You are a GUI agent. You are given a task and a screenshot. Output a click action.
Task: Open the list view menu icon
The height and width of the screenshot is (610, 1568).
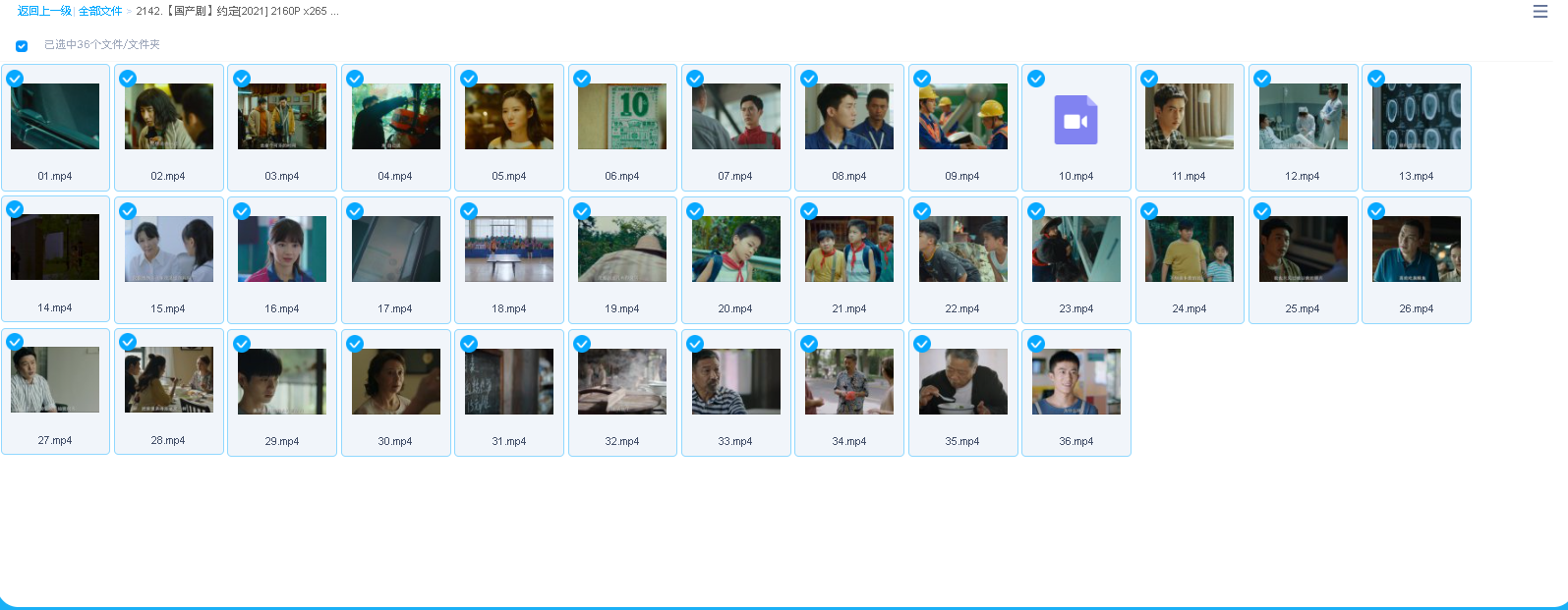tap(1539, 12)
